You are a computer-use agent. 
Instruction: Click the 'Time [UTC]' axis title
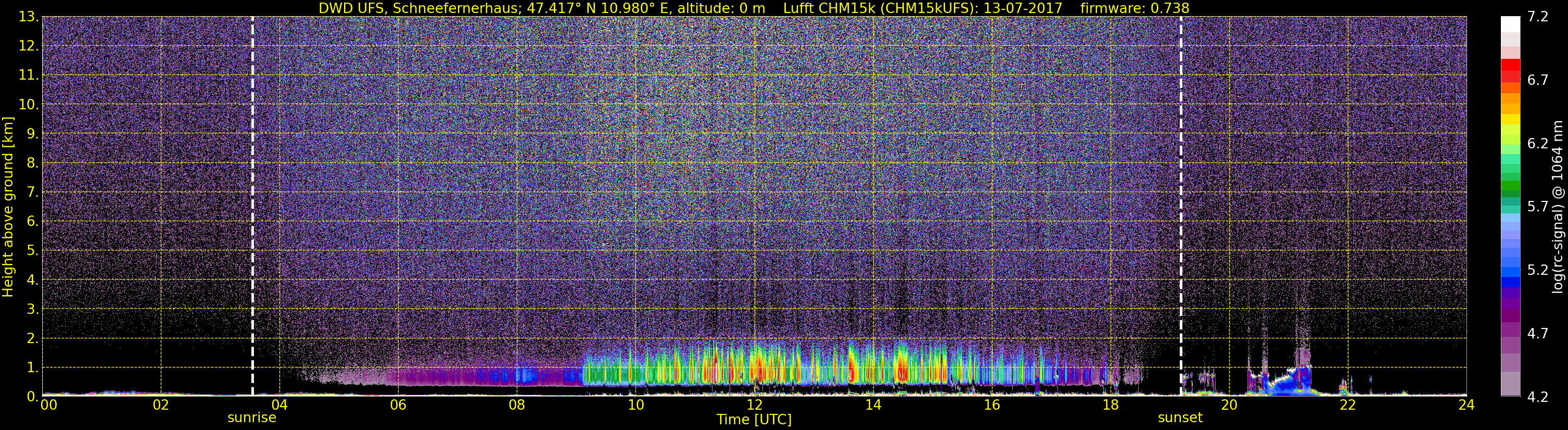click(x=754, y=420)
